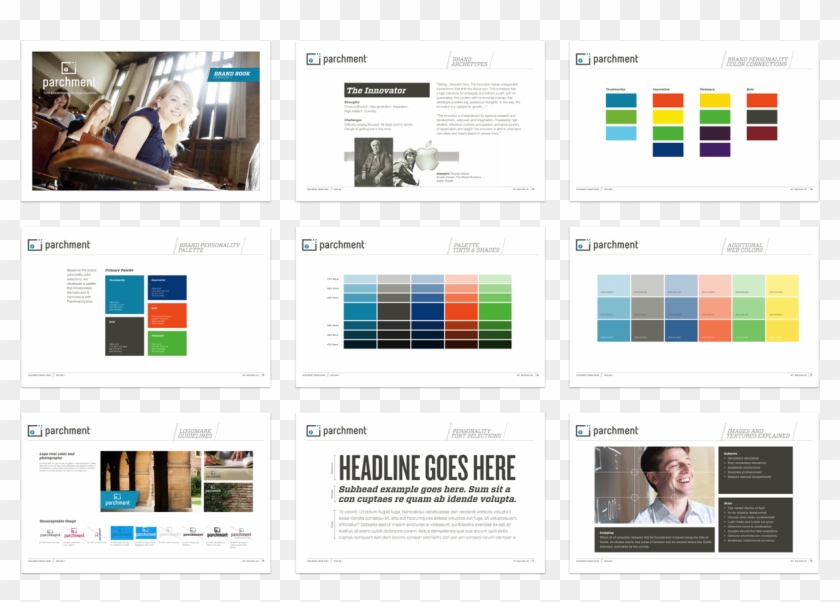Select the Parchment icon on the Additional Web Colors slide
This screenshot has height=602, width=840.
(585, 244)
